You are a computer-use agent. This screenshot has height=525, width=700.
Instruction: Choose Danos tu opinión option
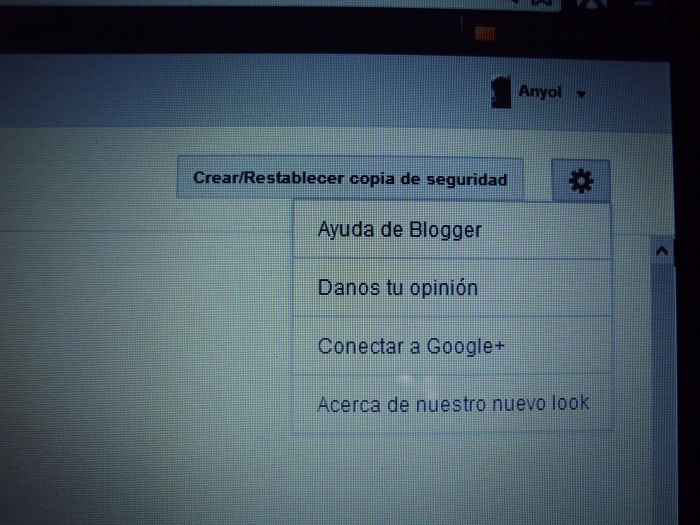click(x=451, y=288)
